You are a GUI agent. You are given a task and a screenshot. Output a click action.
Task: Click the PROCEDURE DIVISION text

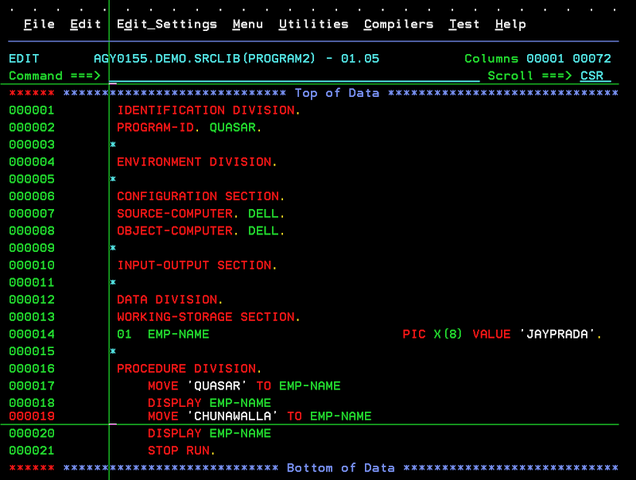point(189,369)
